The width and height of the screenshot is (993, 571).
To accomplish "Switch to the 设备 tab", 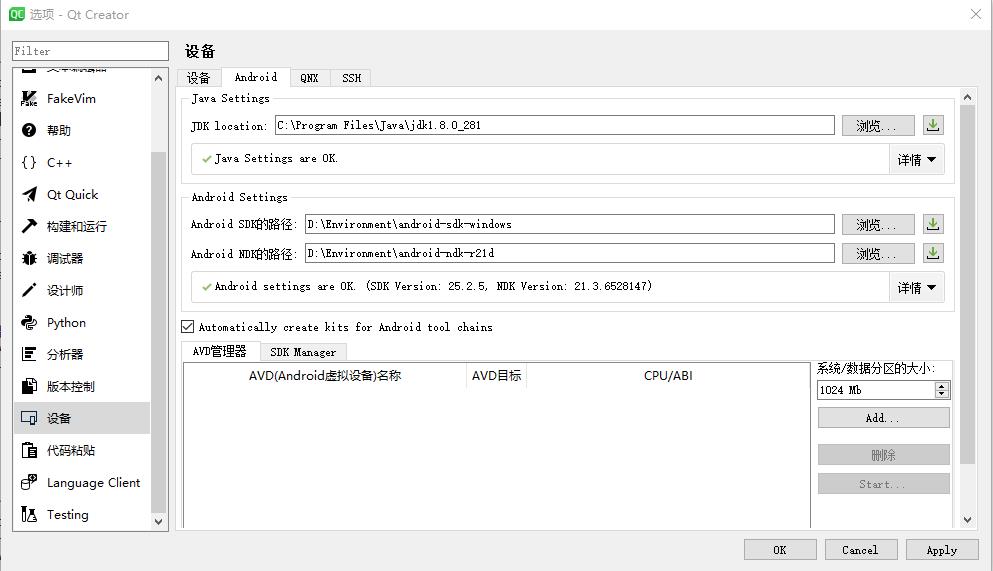I will (x=199, y=78).
